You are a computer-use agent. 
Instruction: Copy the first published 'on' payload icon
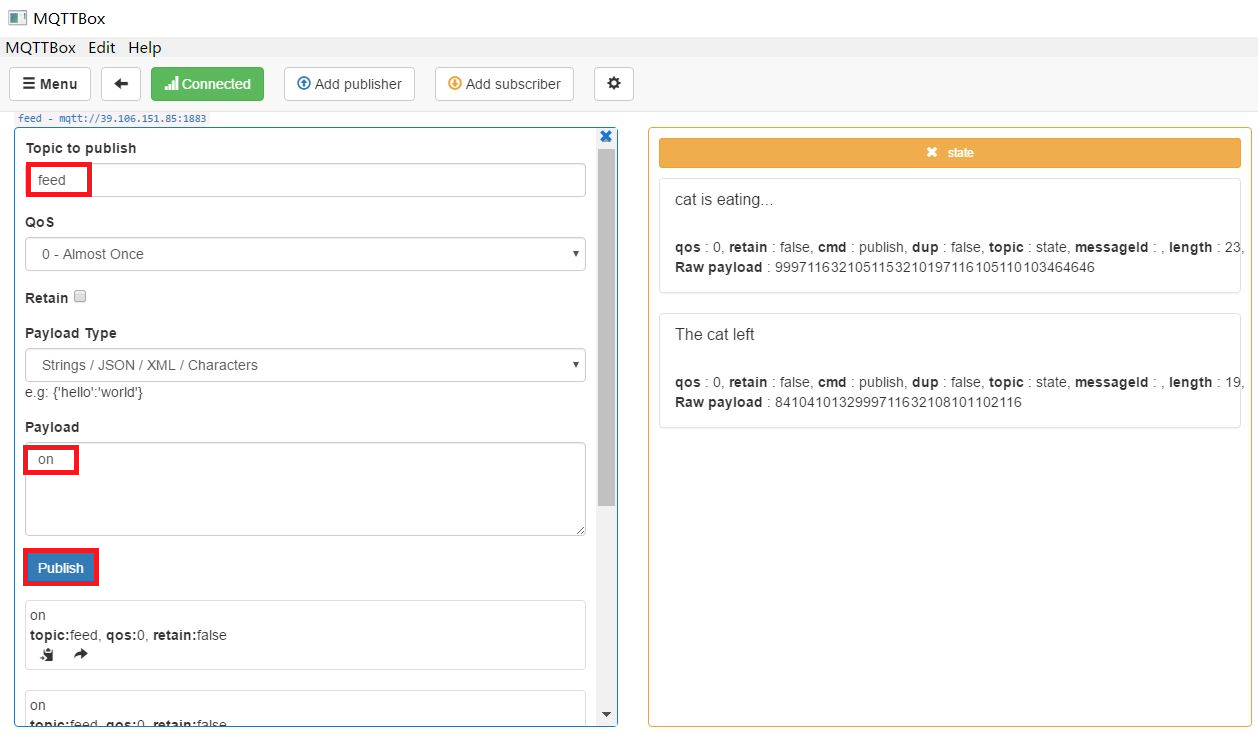click(x=47, y=655)
